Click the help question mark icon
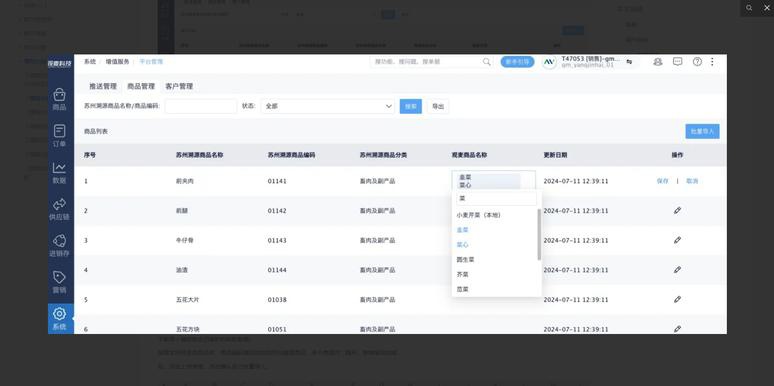Viewport: 774px width, 386px height. tap(697, 62)
